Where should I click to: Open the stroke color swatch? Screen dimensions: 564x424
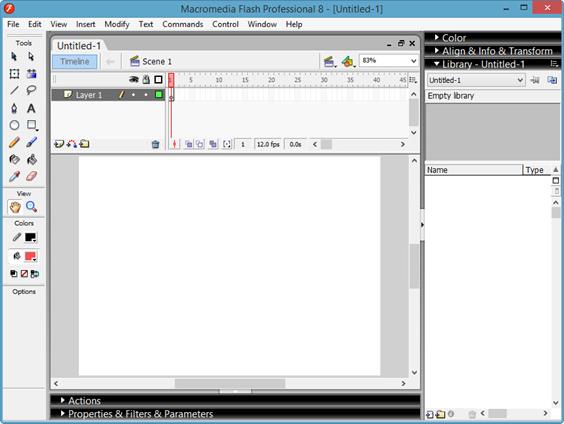point(30,237)
